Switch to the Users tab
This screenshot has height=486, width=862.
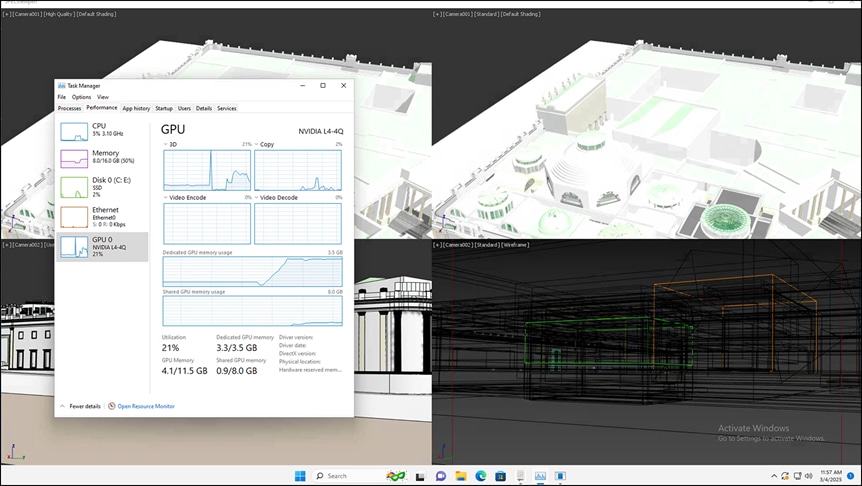point(184,108)
